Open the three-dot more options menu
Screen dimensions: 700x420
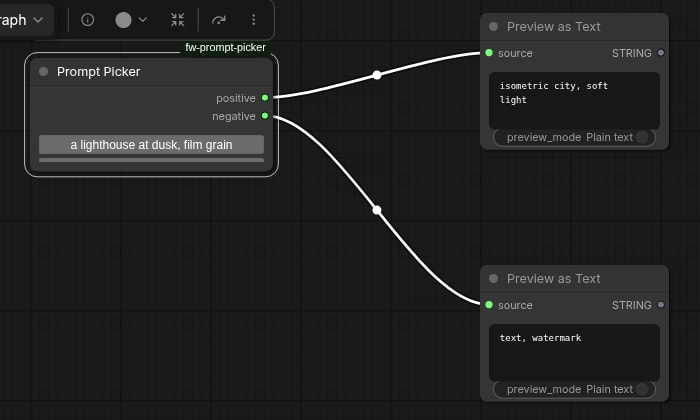254,20
